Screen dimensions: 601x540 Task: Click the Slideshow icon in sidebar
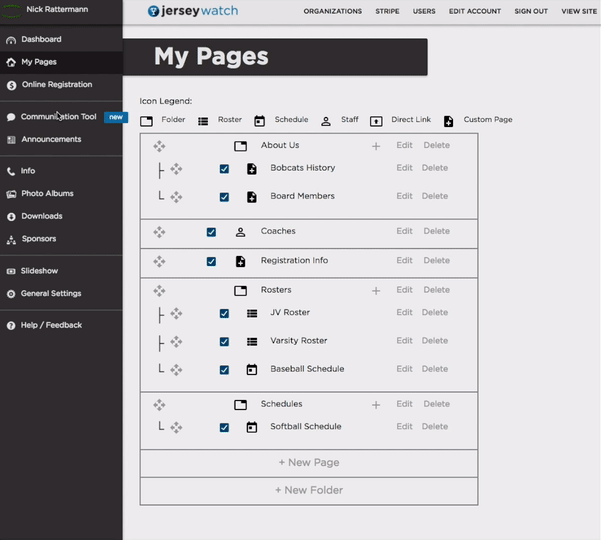(11, 271)
